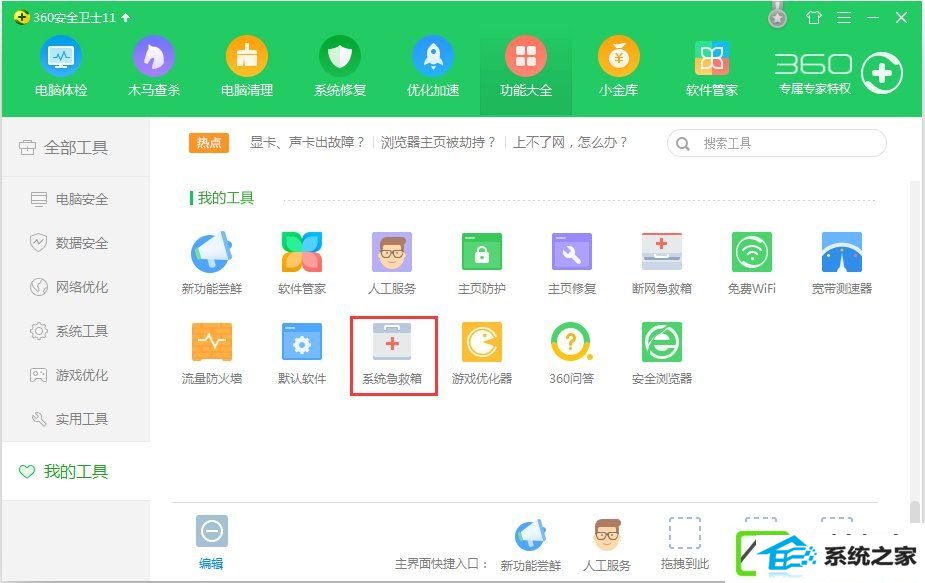
Task: Open link 浏览器主页被劫持？
Action: (x=438, y=142)
